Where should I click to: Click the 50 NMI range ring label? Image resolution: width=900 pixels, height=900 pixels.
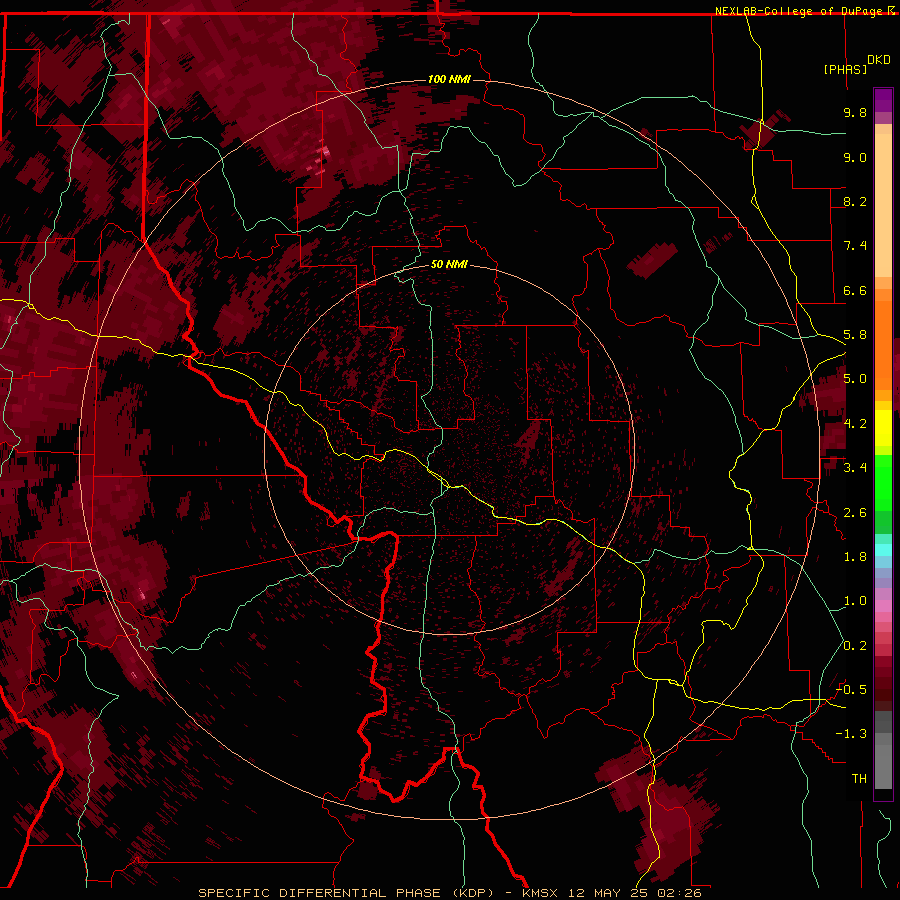tap(449, 264)
